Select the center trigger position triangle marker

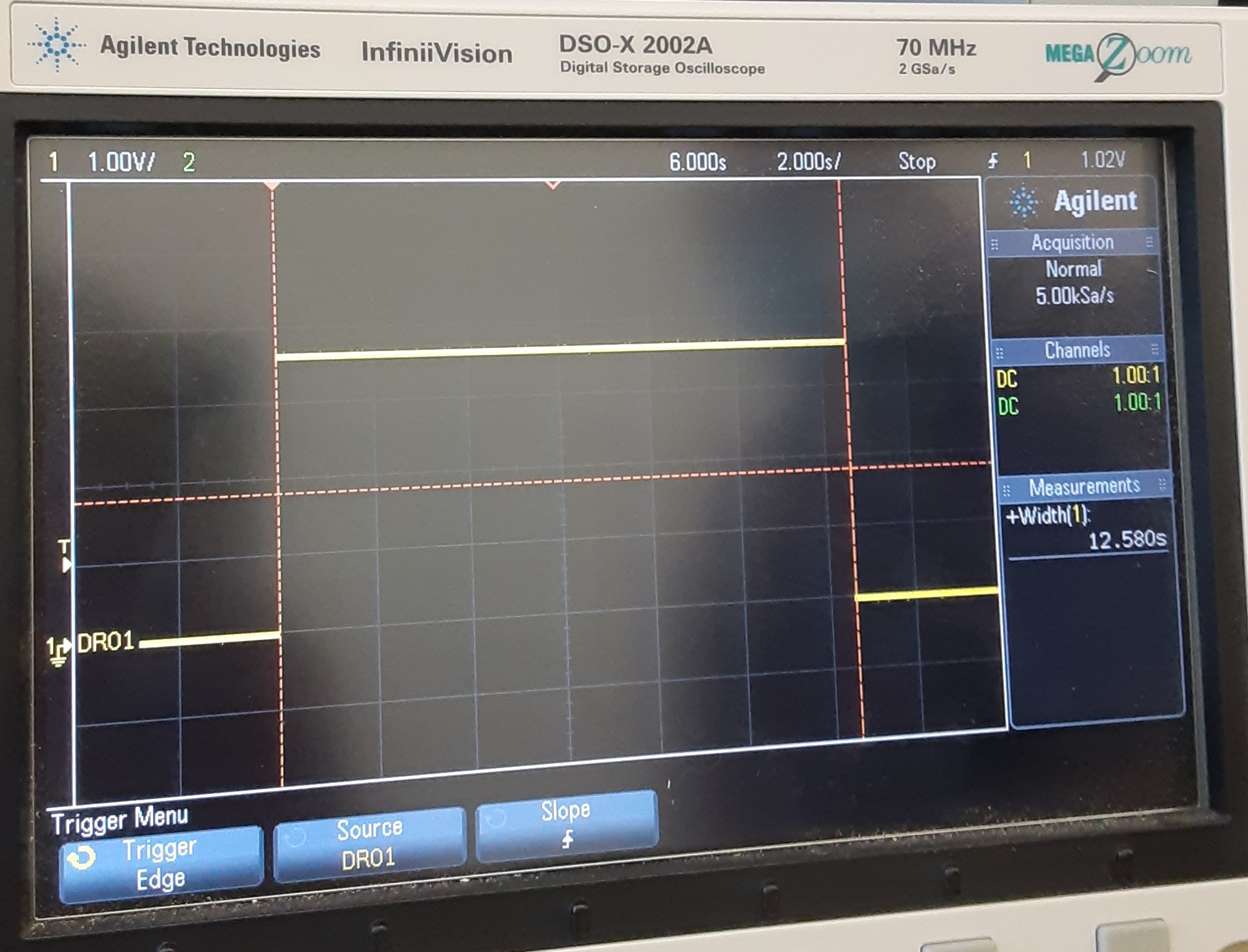coord(553,184)
